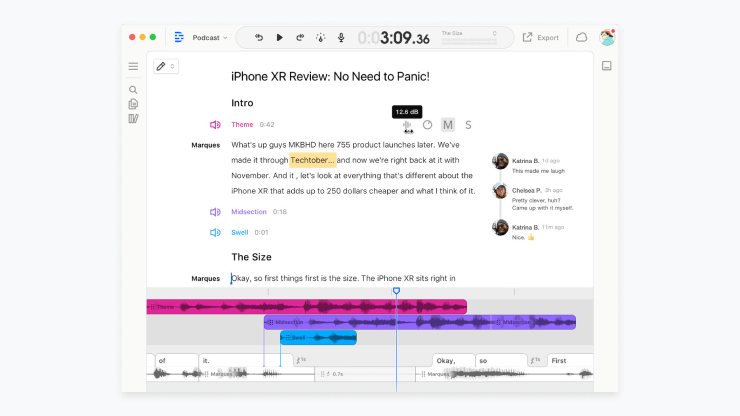This screenshot has width=740, height=416.
Task: Click the Marques speaker label above Intro text
Action: [206, 145]
